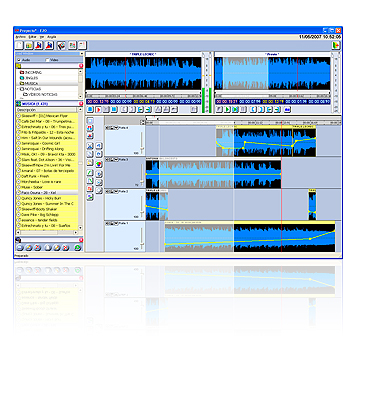Toggle the Video checkbox

pos(47,60)
